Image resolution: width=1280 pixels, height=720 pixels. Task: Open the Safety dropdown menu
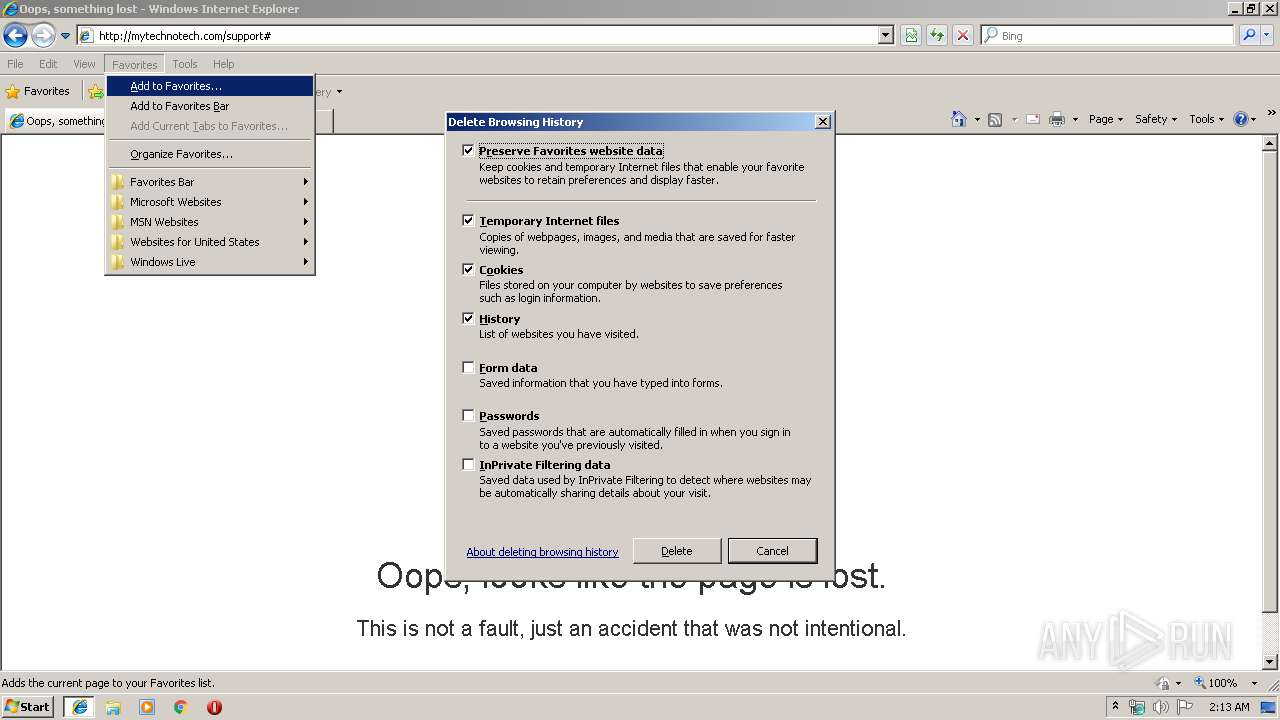coord(1156,119)
